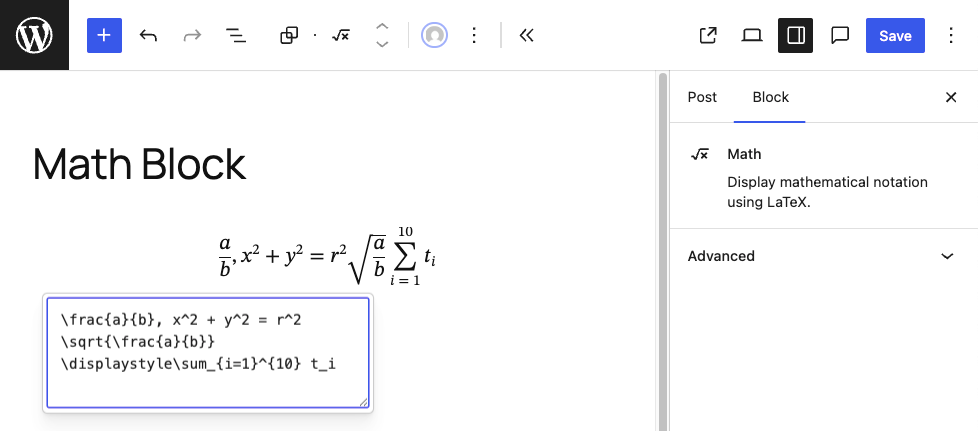Open the Document Overview list view

pyautogui.click(x=236, y=35)
